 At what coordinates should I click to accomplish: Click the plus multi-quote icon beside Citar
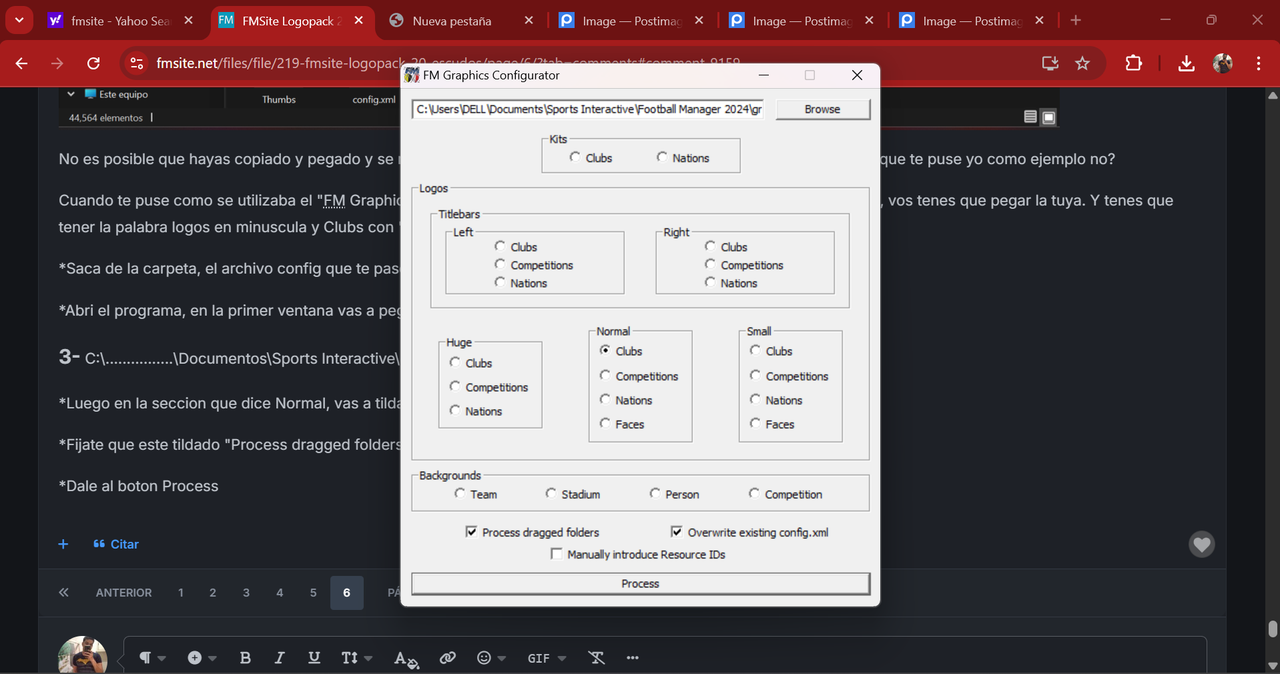point(63,544)
